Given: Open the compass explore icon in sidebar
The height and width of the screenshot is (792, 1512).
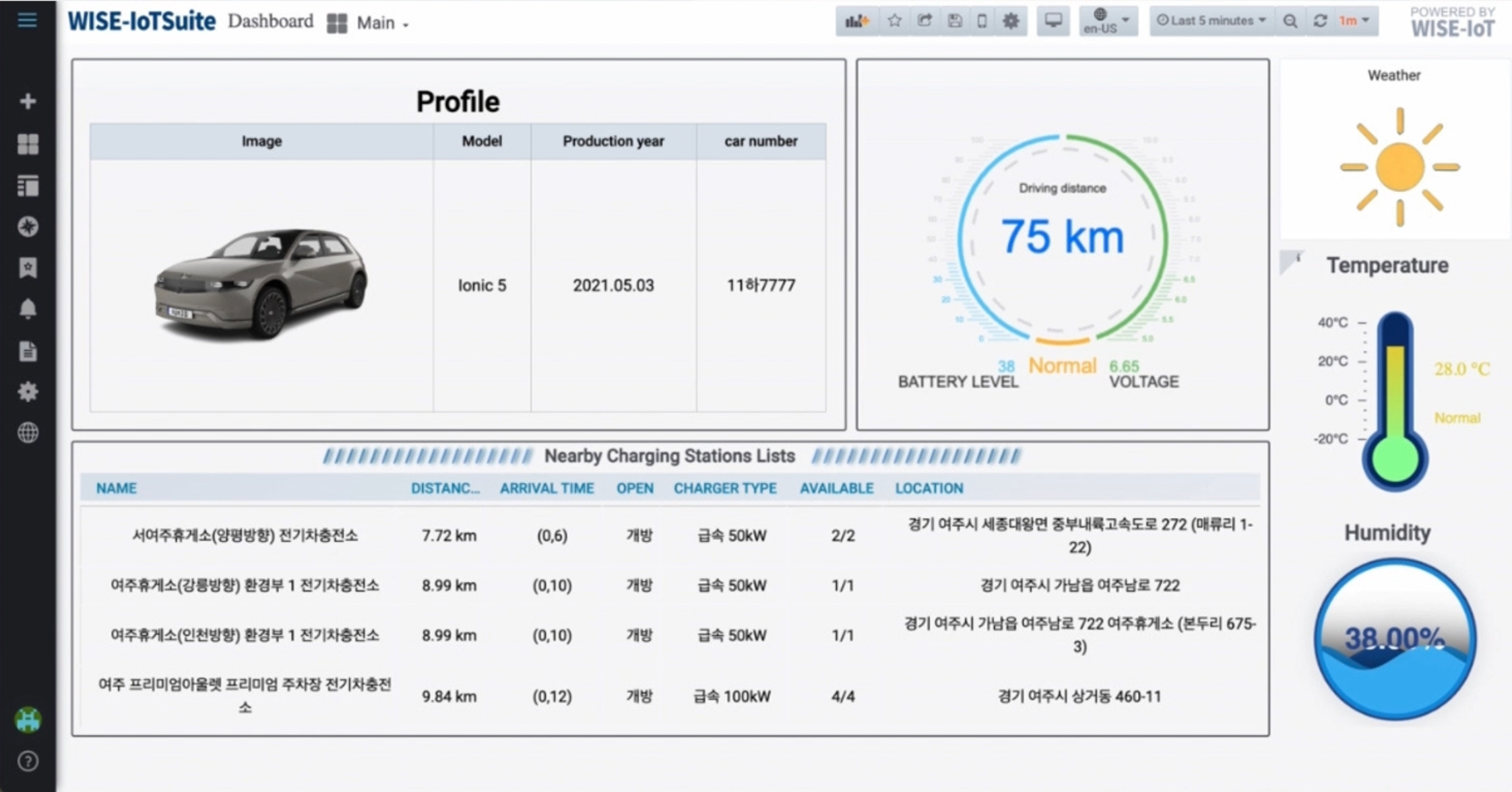Looking at the screenshot, I should click(28, 227).
